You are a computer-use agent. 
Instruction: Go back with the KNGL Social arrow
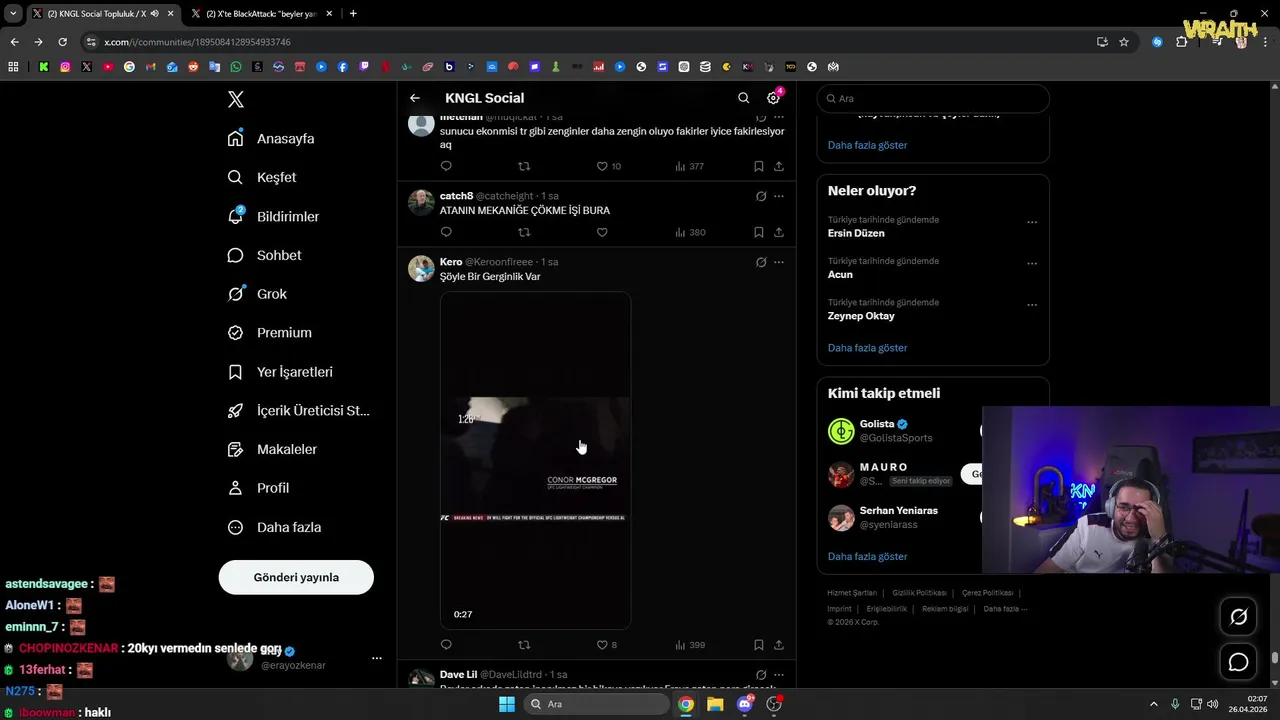415,98
